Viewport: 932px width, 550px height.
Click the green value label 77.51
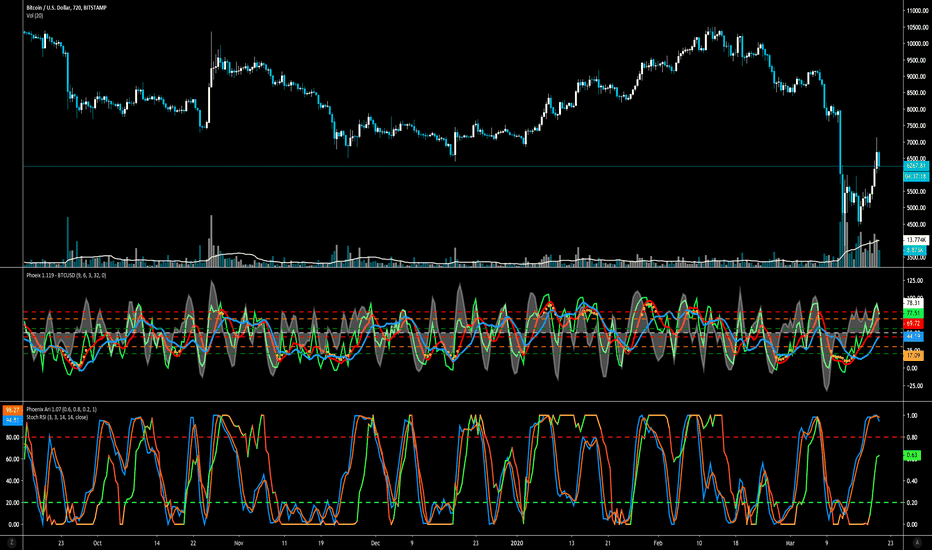914,313
